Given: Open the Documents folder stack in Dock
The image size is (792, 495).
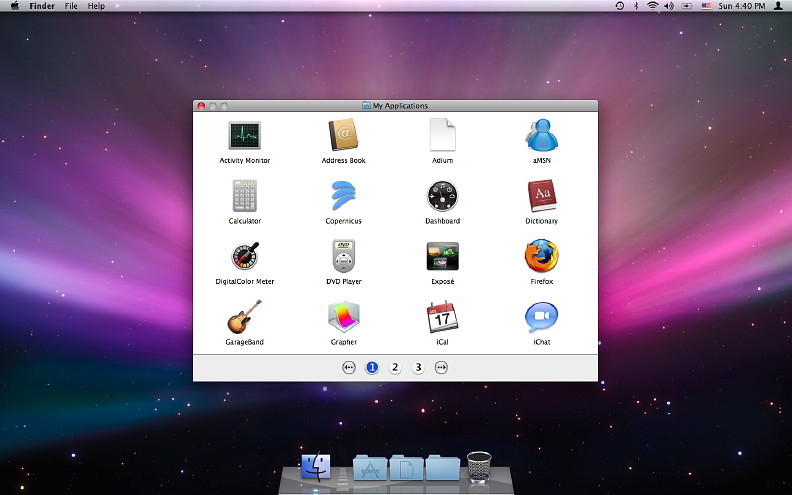Looking at the screenshot, I should 406,468.
